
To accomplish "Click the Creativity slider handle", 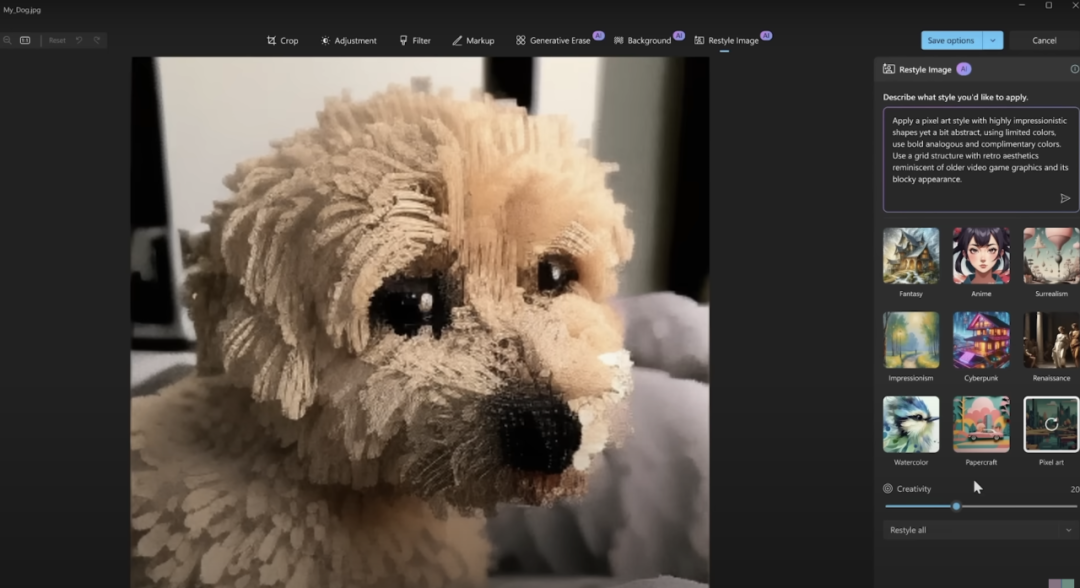I will pyautogui.click(x=956, y=506).
